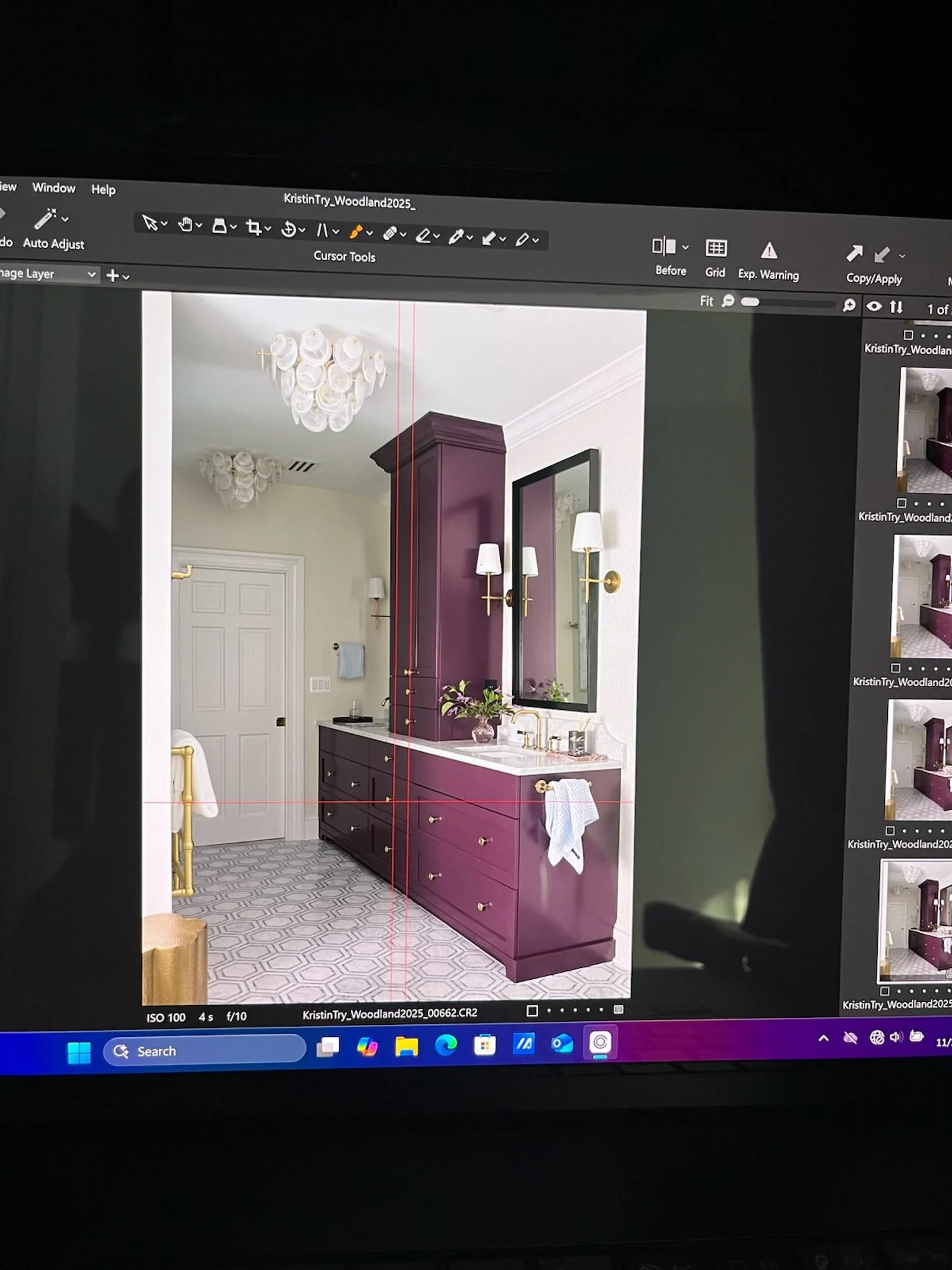Show hidden icons in system tray
Screen dimensions: 952x1270
pos(823,1038)
